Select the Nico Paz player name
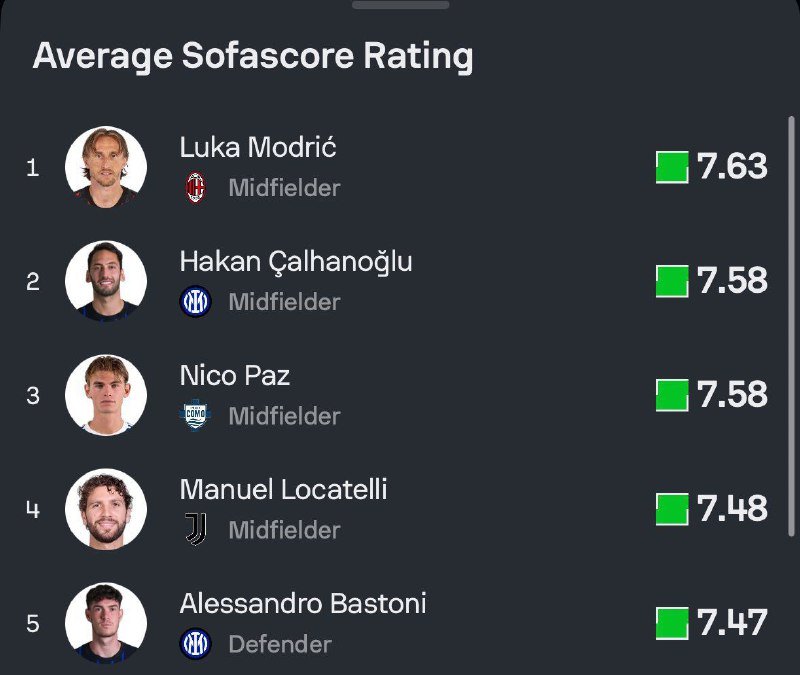The width and height of the screenshot is (800, 675). (235, 376)
